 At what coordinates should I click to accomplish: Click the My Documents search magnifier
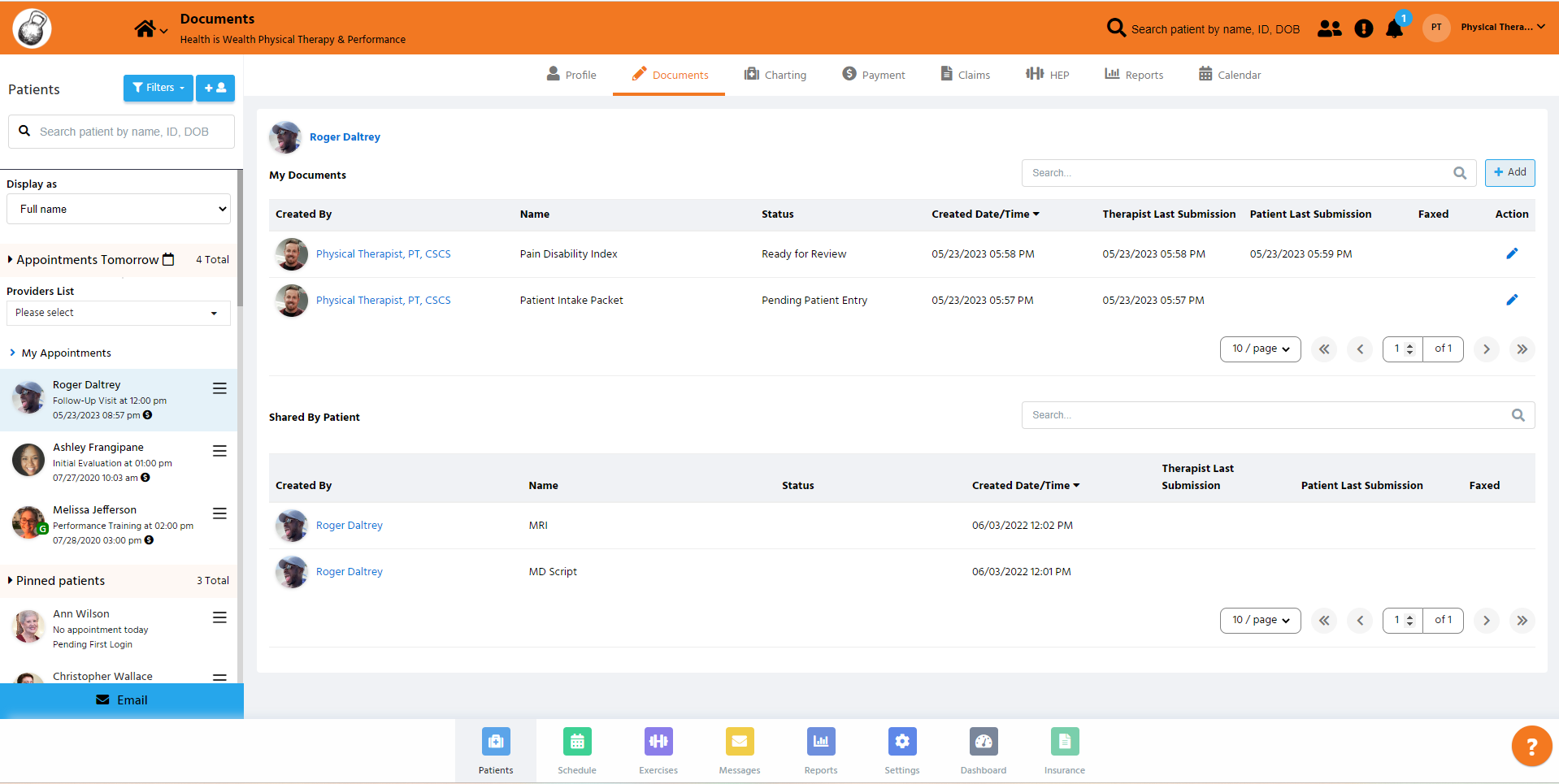click(1460, 173)
